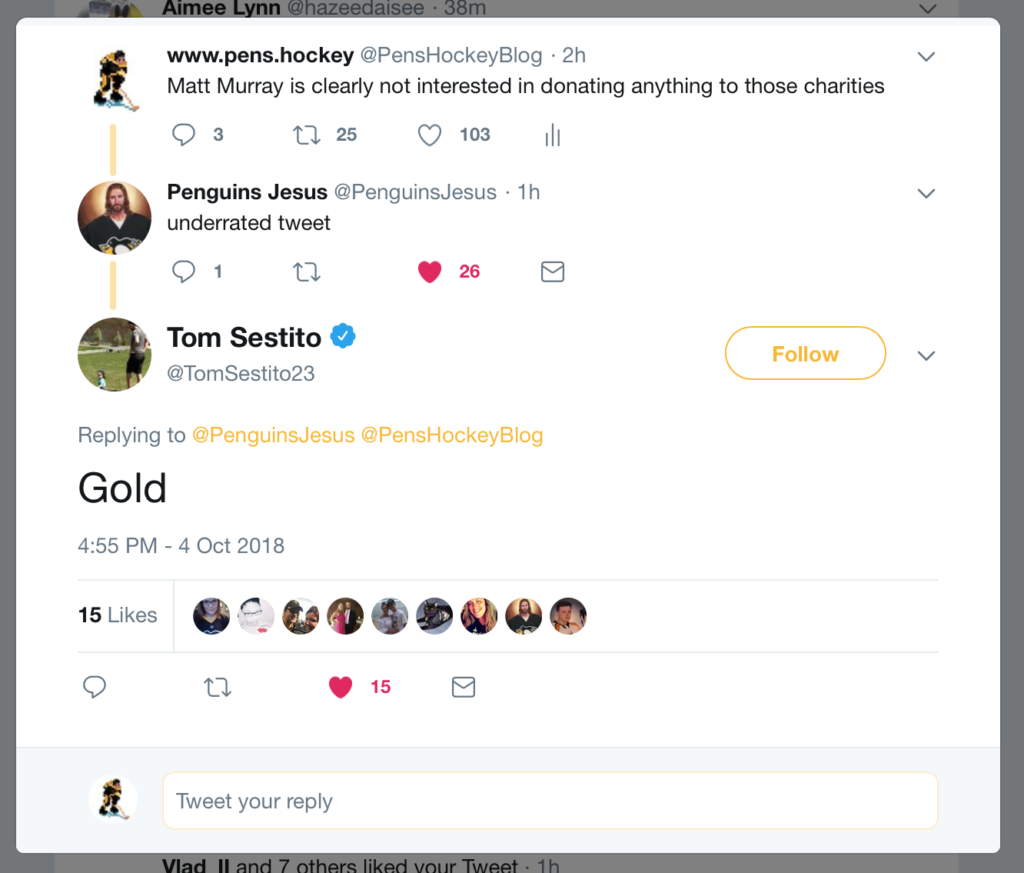Open the dropdown arrow next to the Follow button

pos(926,356)
